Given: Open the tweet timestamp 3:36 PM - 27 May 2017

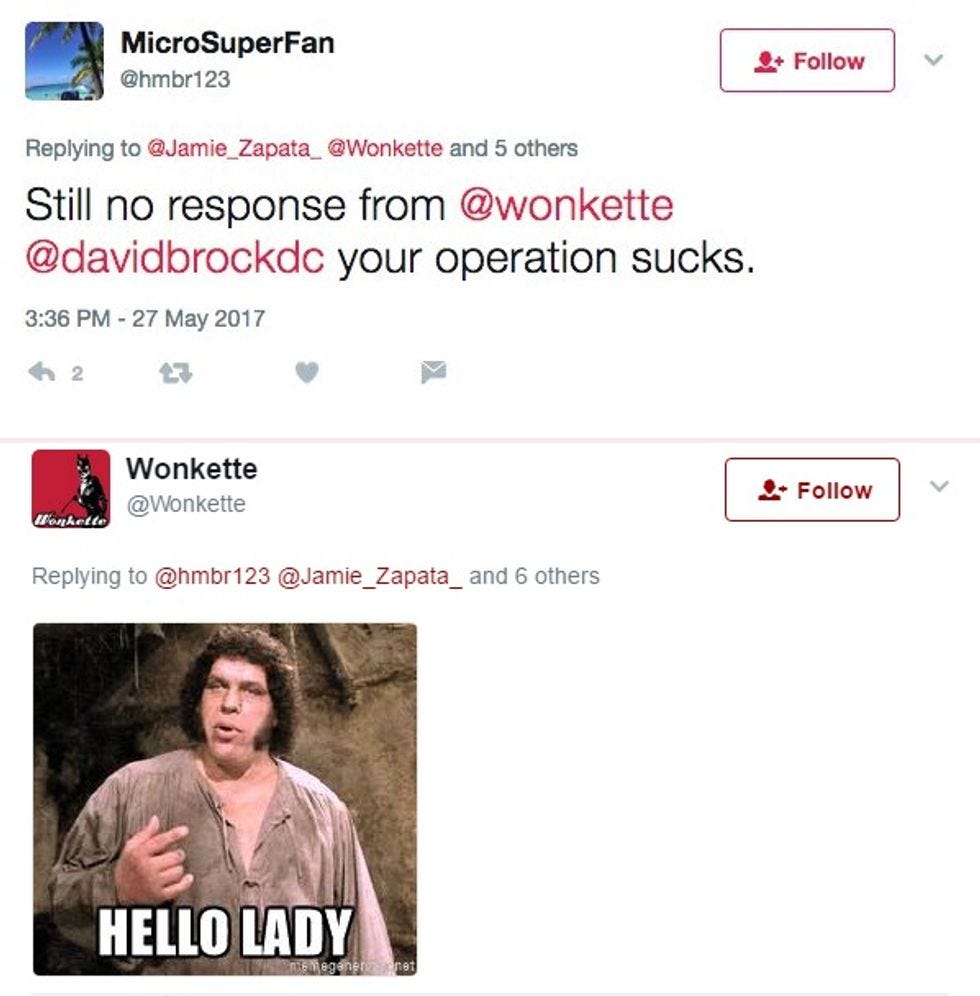Looking at the screenshot, I should point(145,318).
